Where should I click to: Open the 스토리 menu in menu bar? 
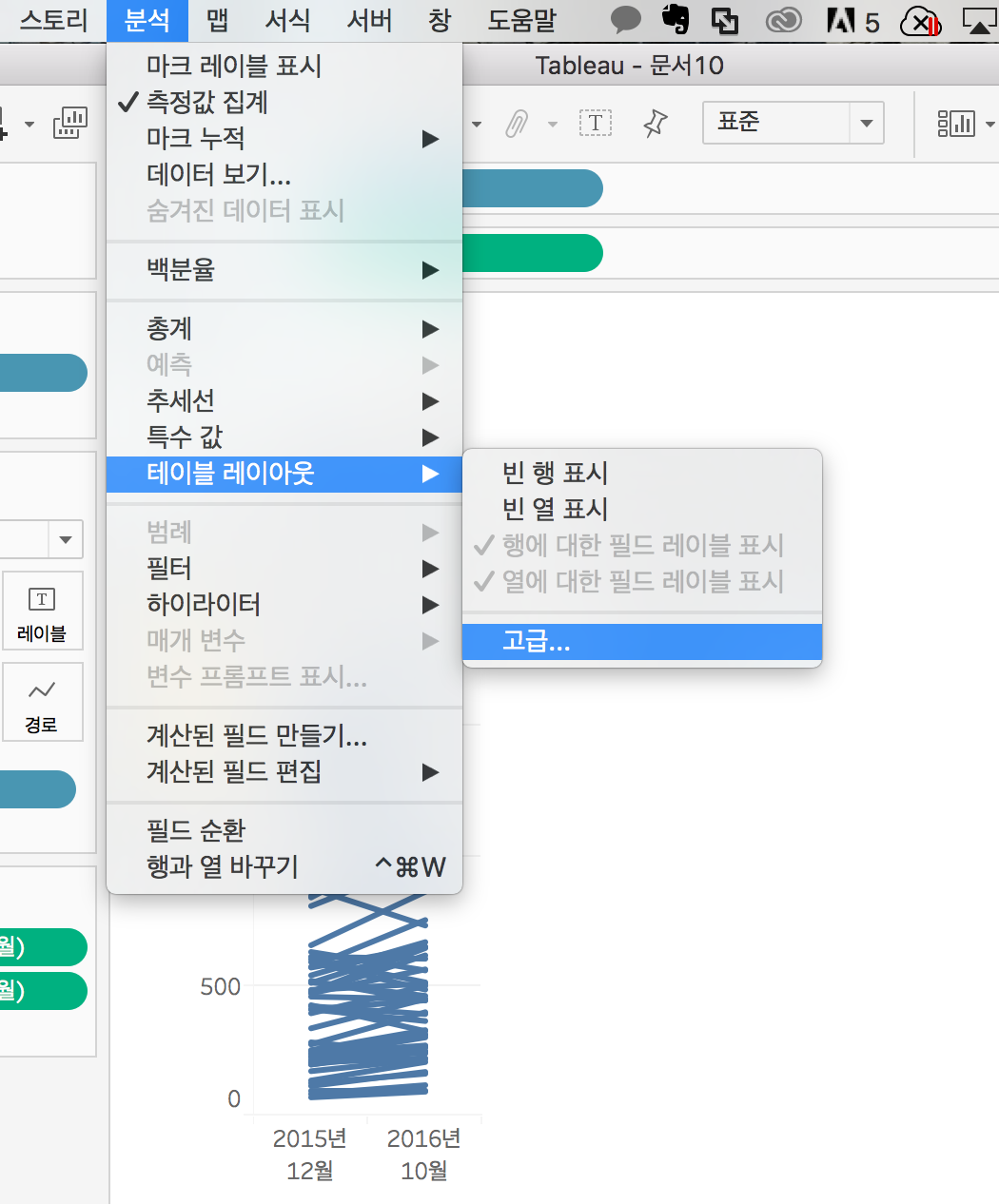click(x=54, y=20)
